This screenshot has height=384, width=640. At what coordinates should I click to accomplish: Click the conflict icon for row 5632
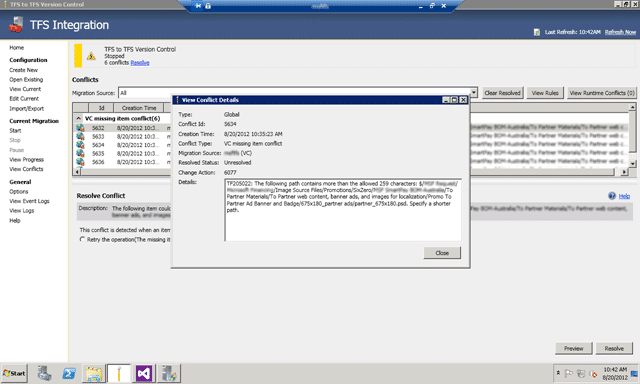[x=80, y=128]
